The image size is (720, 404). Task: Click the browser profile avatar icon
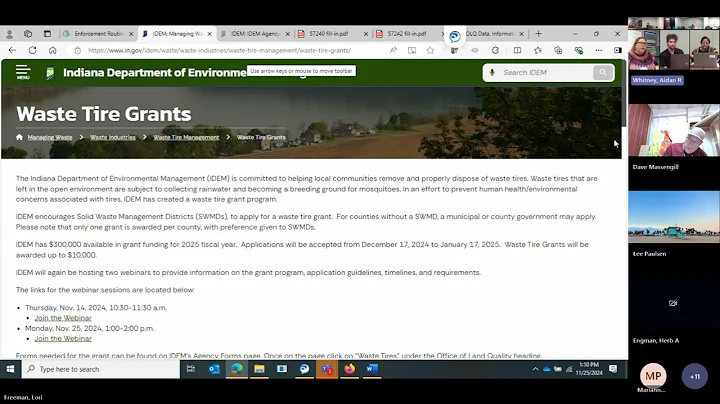[9, 34]
